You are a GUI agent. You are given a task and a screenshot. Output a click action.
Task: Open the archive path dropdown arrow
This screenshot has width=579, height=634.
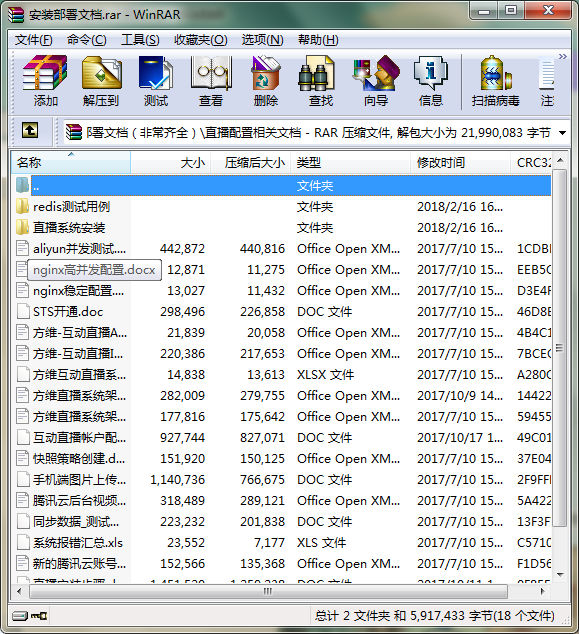pyautogui.click(x=562, y=133)
